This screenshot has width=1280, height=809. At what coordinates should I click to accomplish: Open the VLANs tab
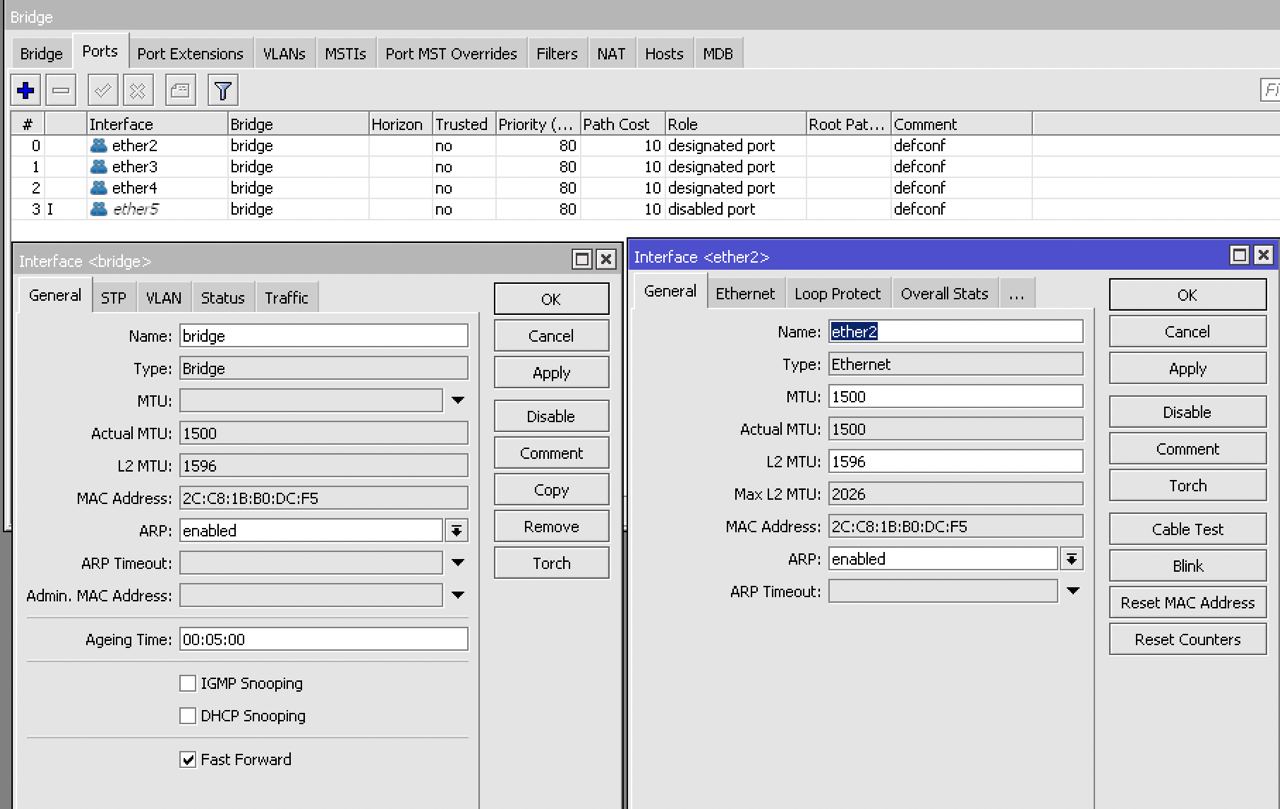[x=284, y=53]
